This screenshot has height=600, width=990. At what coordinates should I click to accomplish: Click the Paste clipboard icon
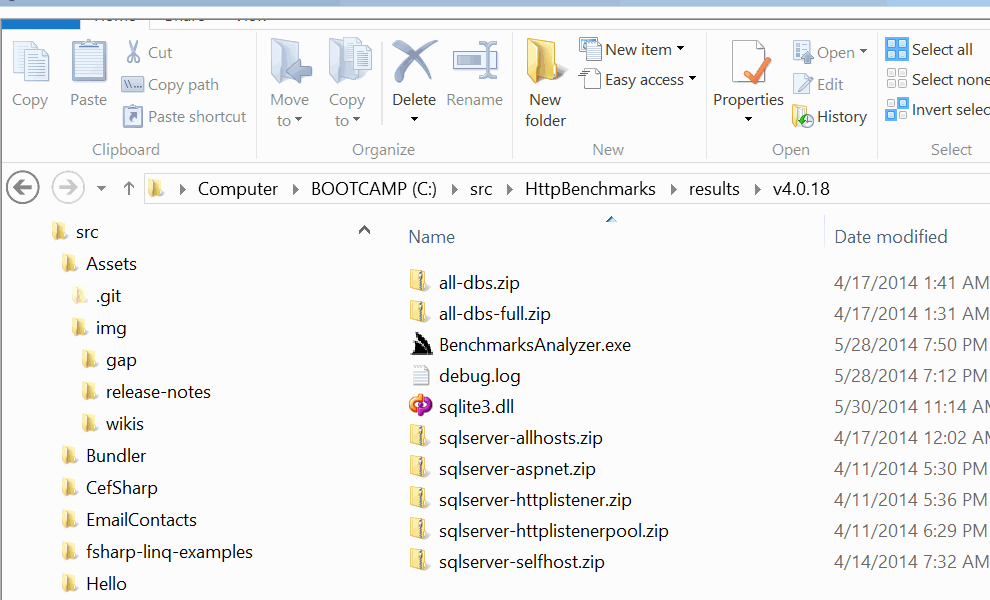88,62
